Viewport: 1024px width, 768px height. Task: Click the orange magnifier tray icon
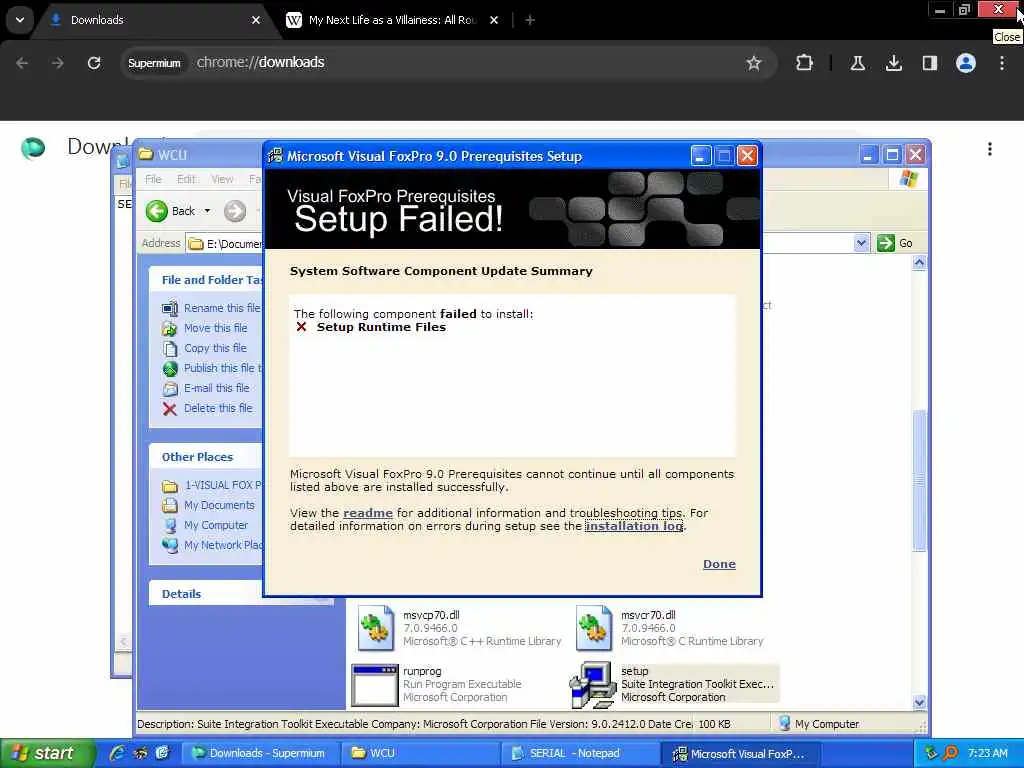(x=950, y=753)
